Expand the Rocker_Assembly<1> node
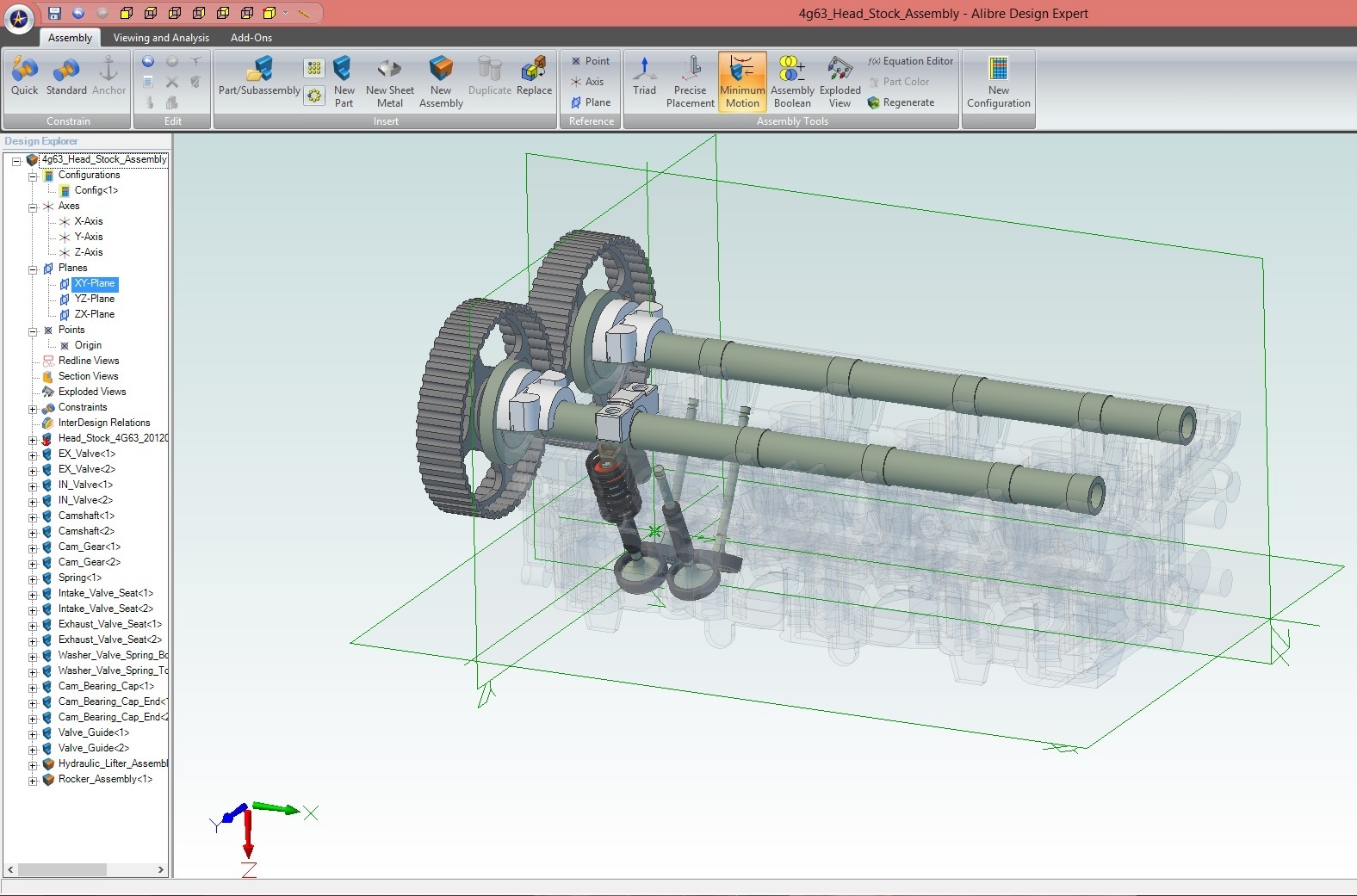The image size is (1357, 896). tap(33, 780)
